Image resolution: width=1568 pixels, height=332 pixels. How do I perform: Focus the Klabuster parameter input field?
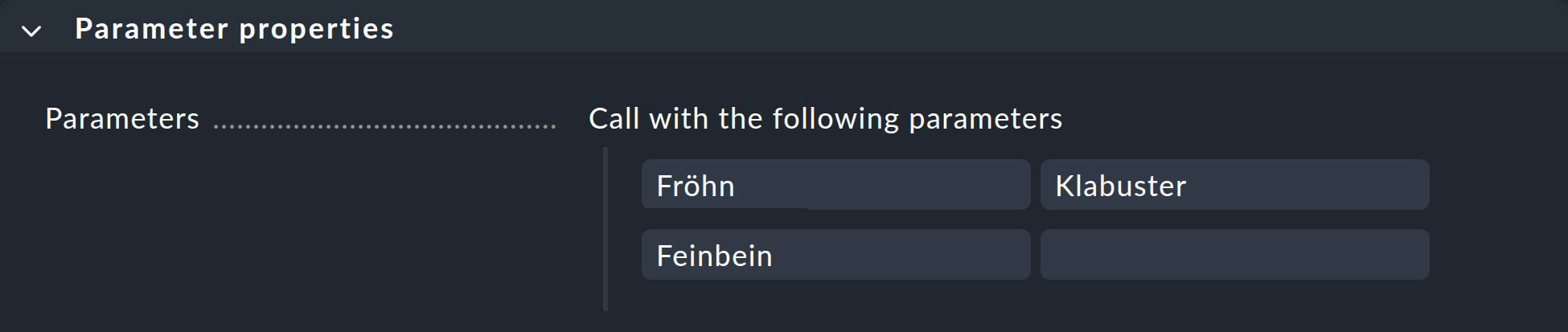click(x=1233, y=185)
